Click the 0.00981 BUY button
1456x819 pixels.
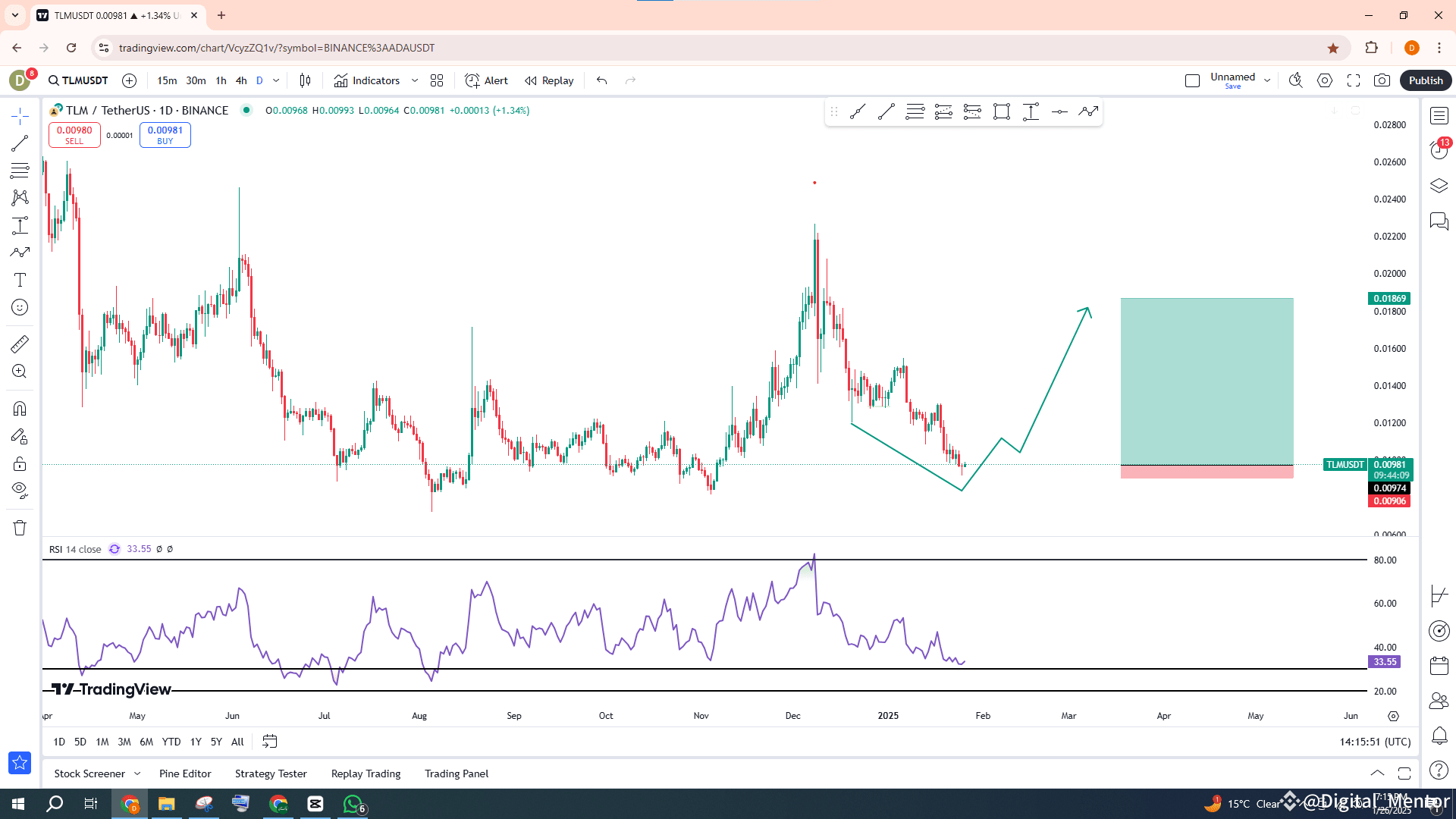[165, 135]
